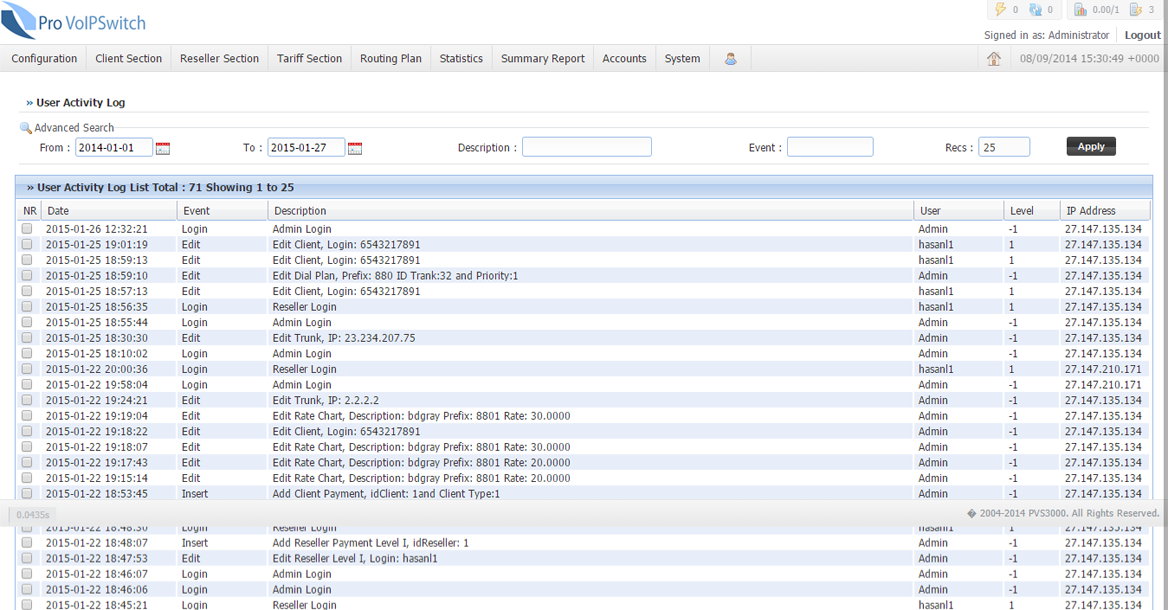This screenshot has width=1168, height=610.
Task: Click IP address 27.147.210.171 in 20:00:36 row
Action: 1103,369
